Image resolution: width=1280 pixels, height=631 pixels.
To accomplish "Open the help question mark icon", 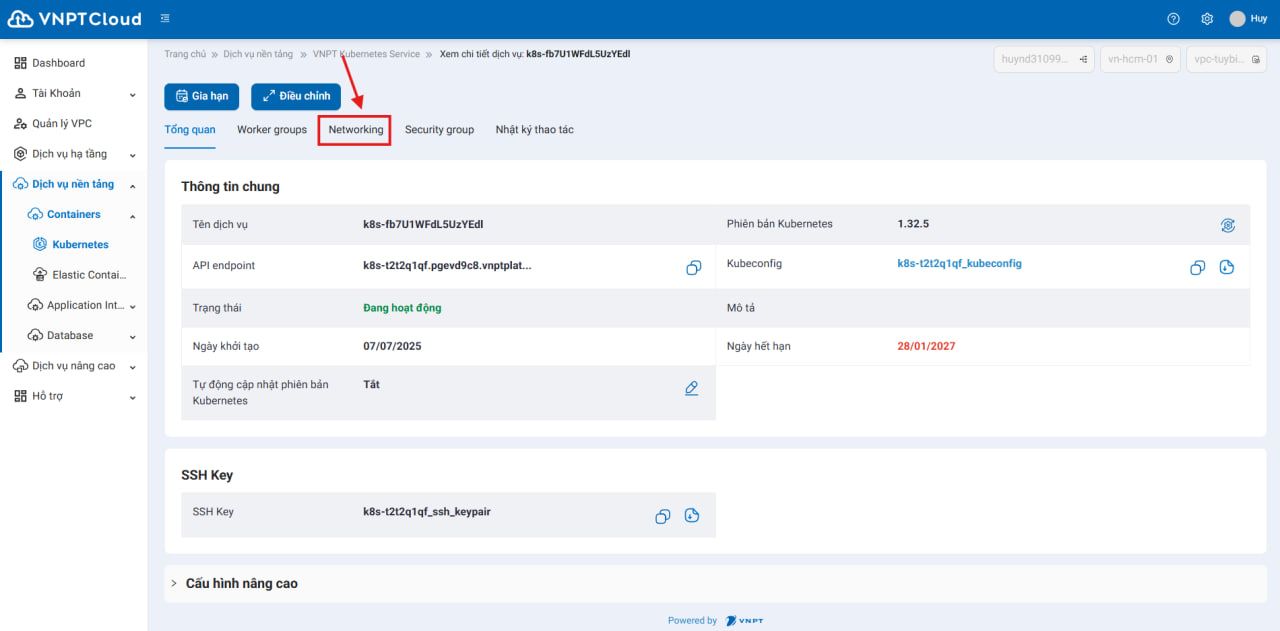I will pyautogui.click(x=1174, y=19).
